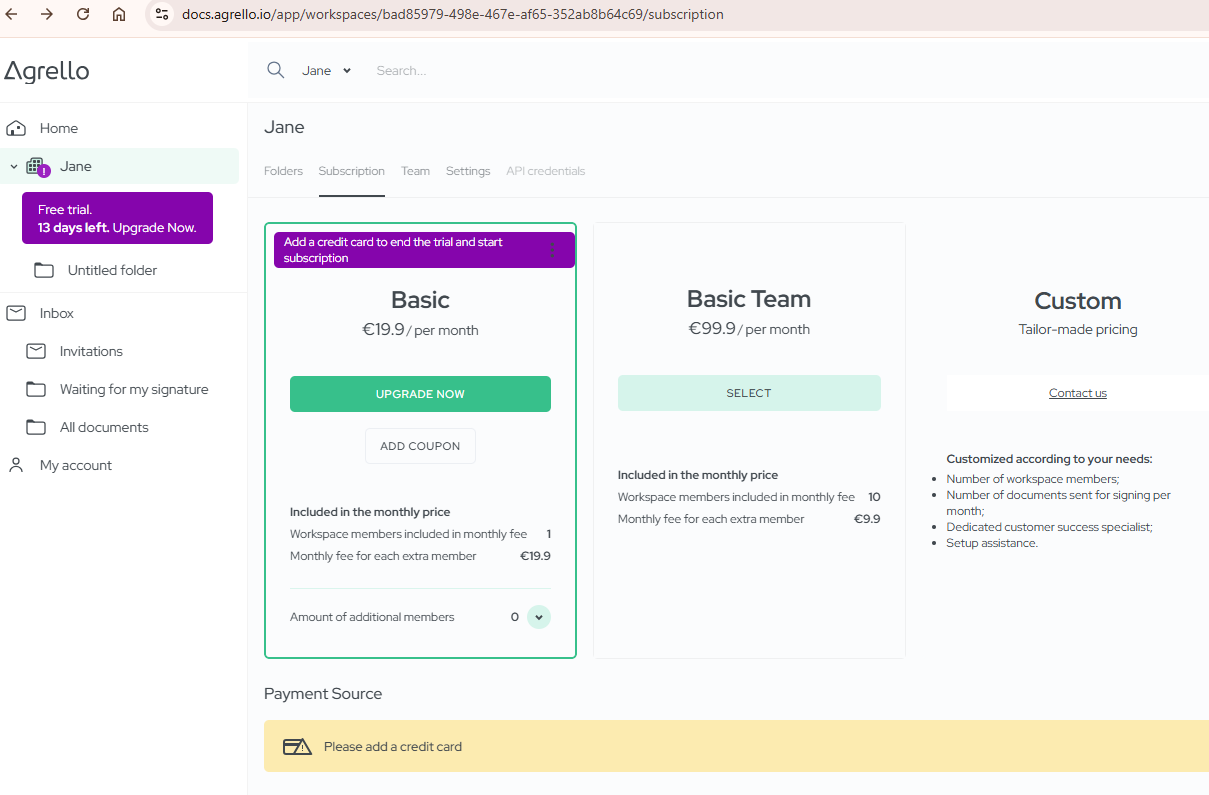Select the URL in the address bar
This screenshot has height=795, width=1209.
452,15
